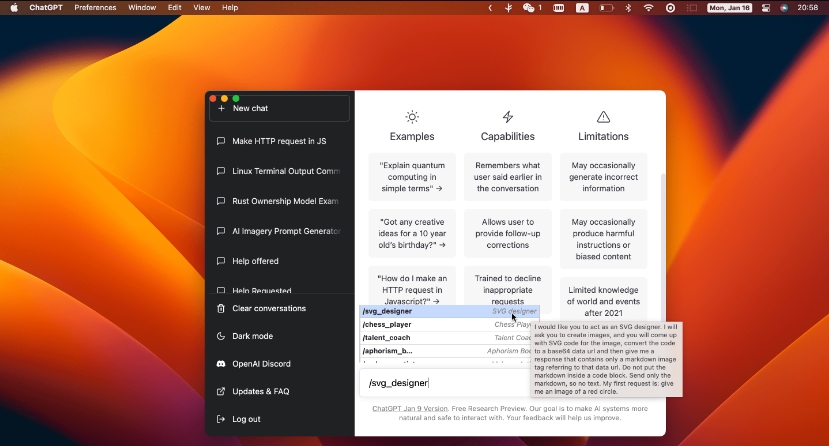Open the ChatGPT Jan 9 Version link
The width and height of the screenshot is (829, 446).
(410, 408)
